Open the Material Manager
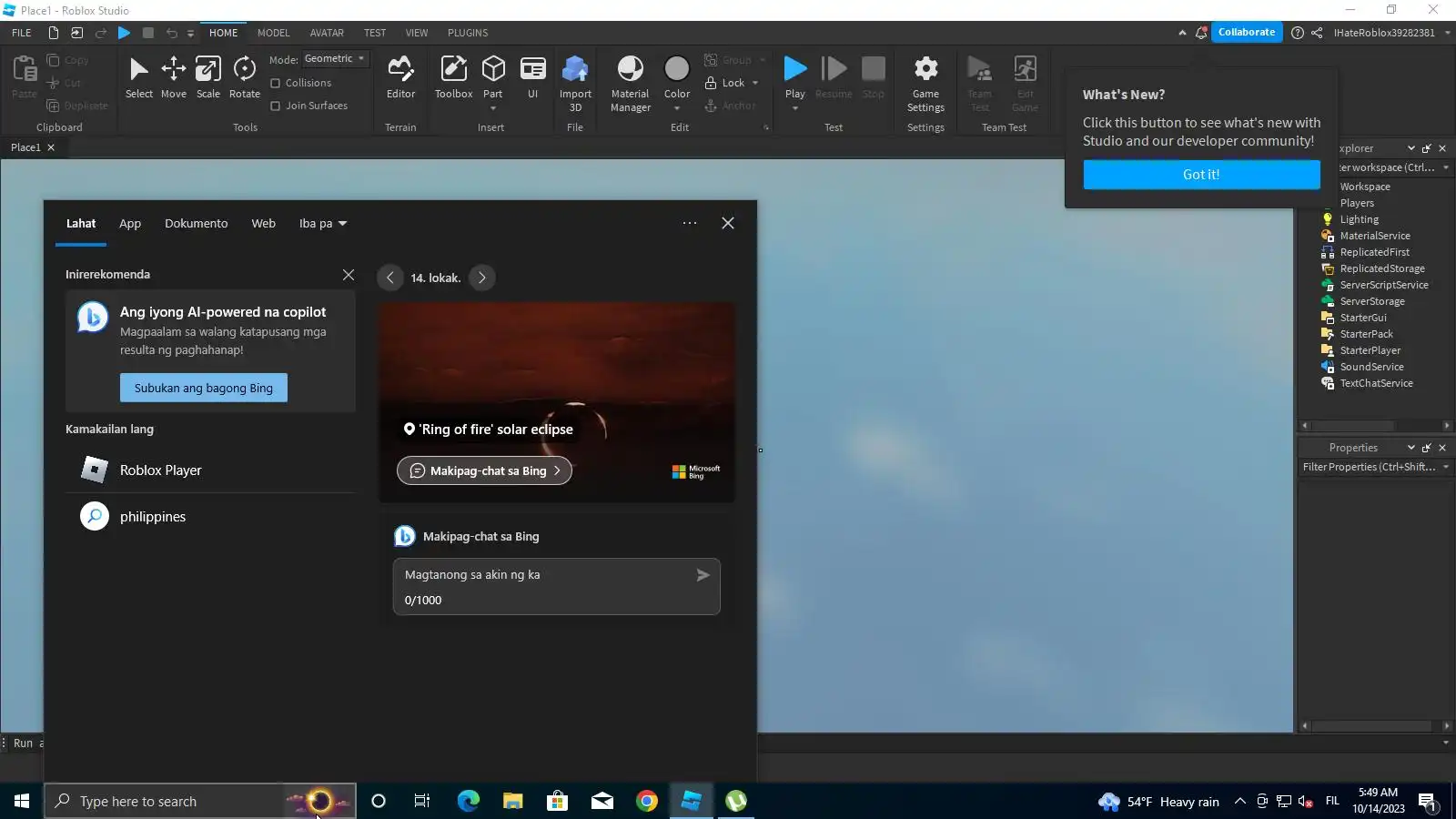The width and height of the screenshot is (1456, 819). [x=631, y=84]
